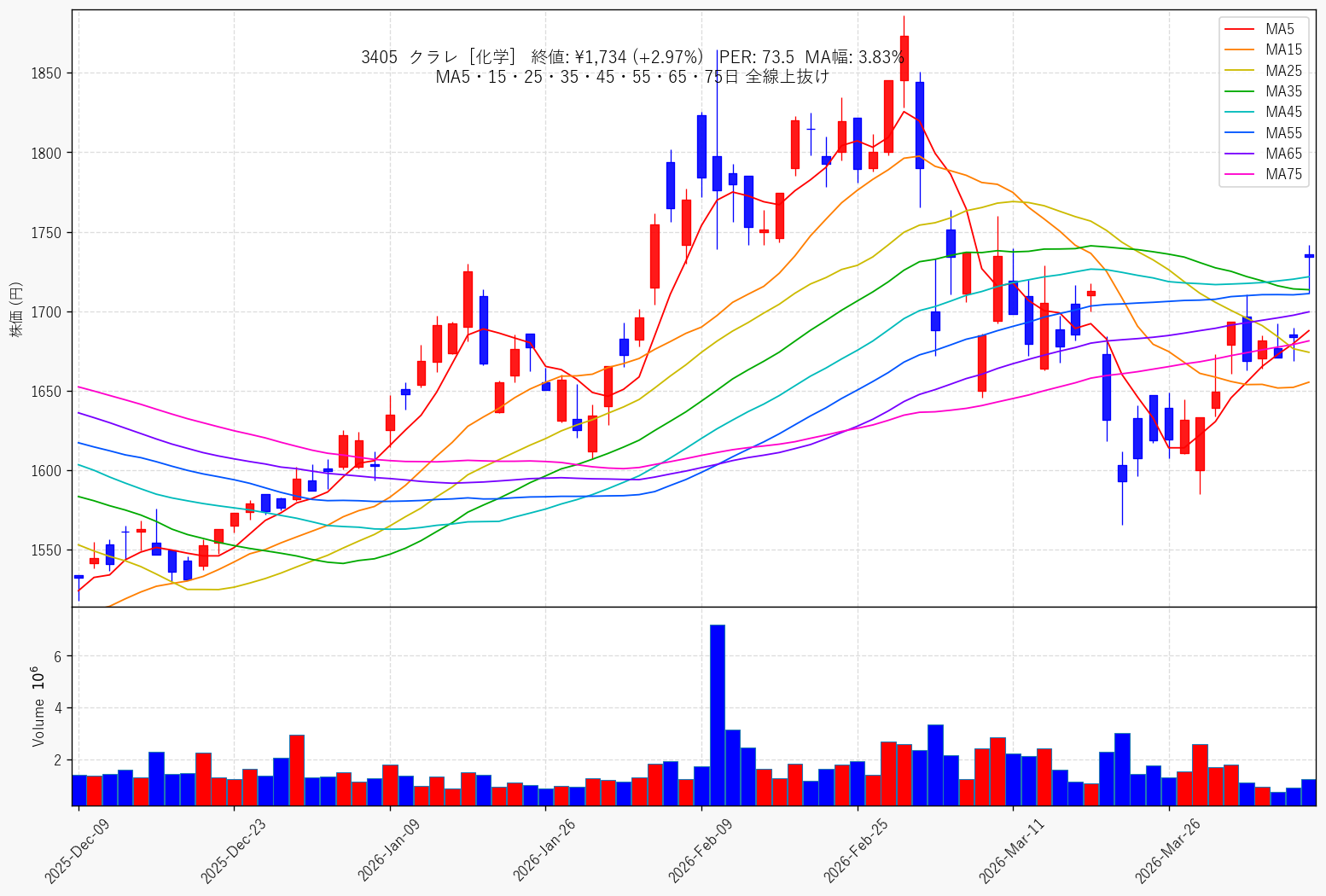Viewport: 1326px width, 896px height.
Task: Select the MA35 legend label
Action: (1284, 91)
